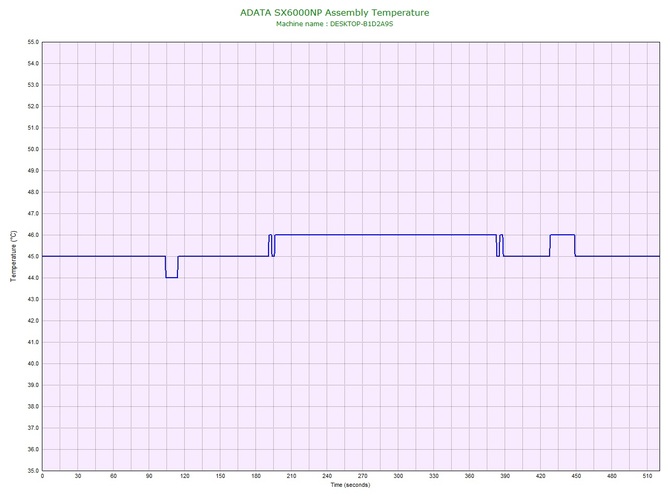Click the 300 tick on time axis
670x502 pixels.
[x=398, y=476]
